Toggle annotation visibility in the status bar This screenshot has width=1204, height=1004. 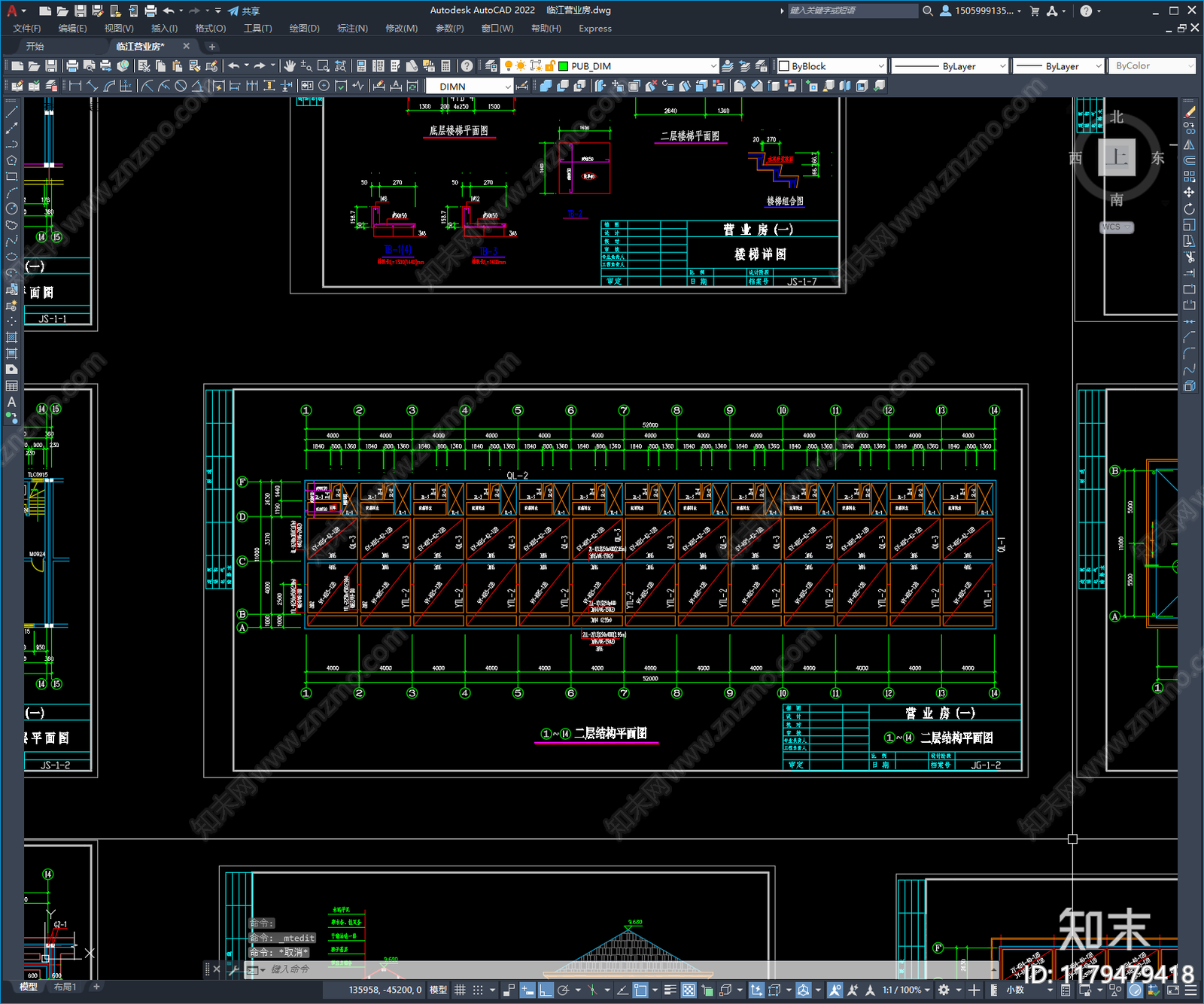click(835, 990)
